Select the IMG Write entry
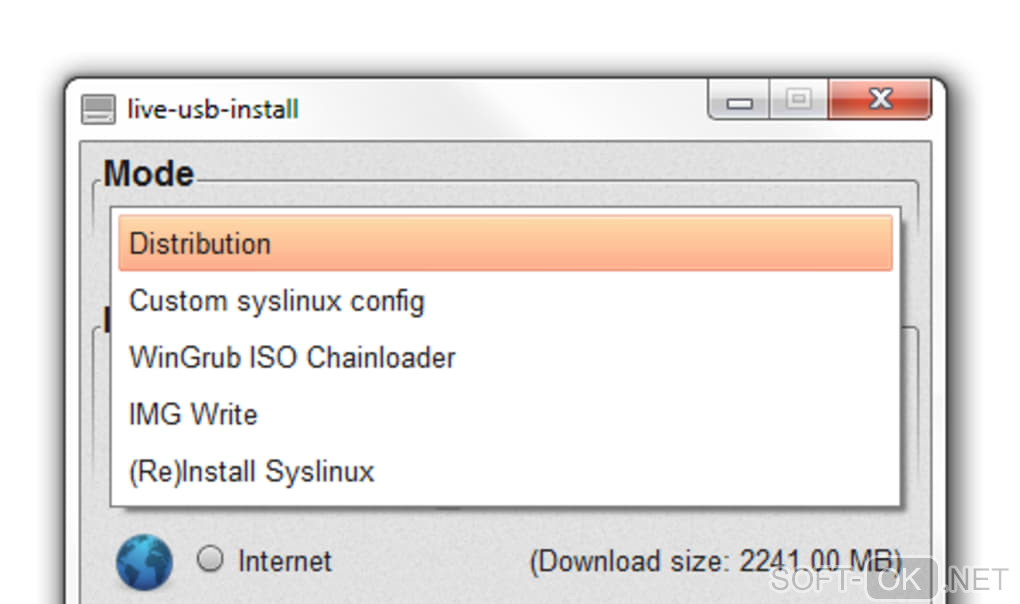This screenshot has width=1020, height=604. click(193, 414)
